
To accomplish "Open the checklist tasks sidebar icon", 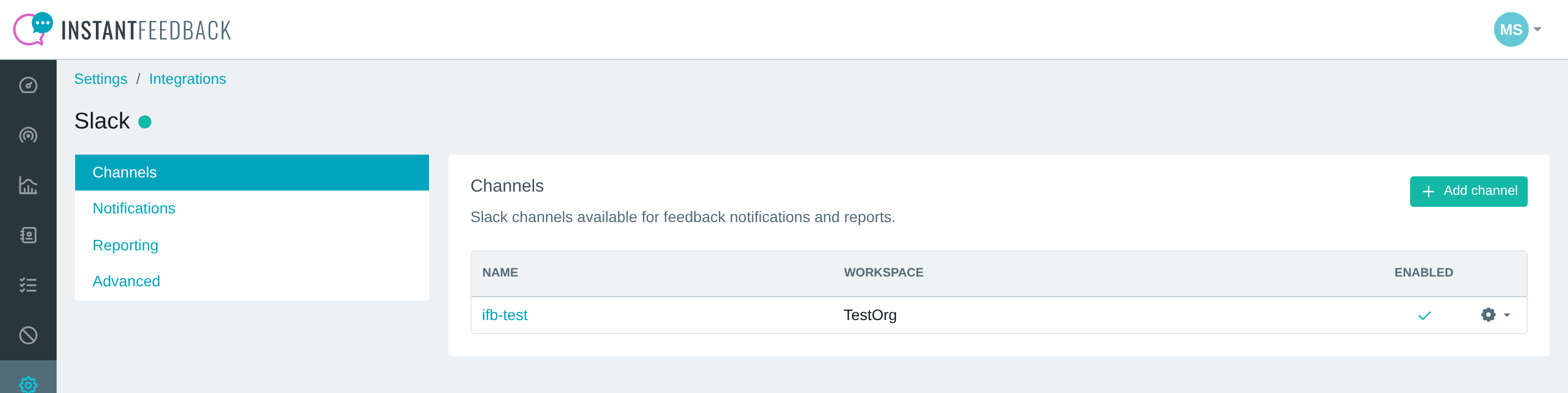I will click(x=28, y=285).
